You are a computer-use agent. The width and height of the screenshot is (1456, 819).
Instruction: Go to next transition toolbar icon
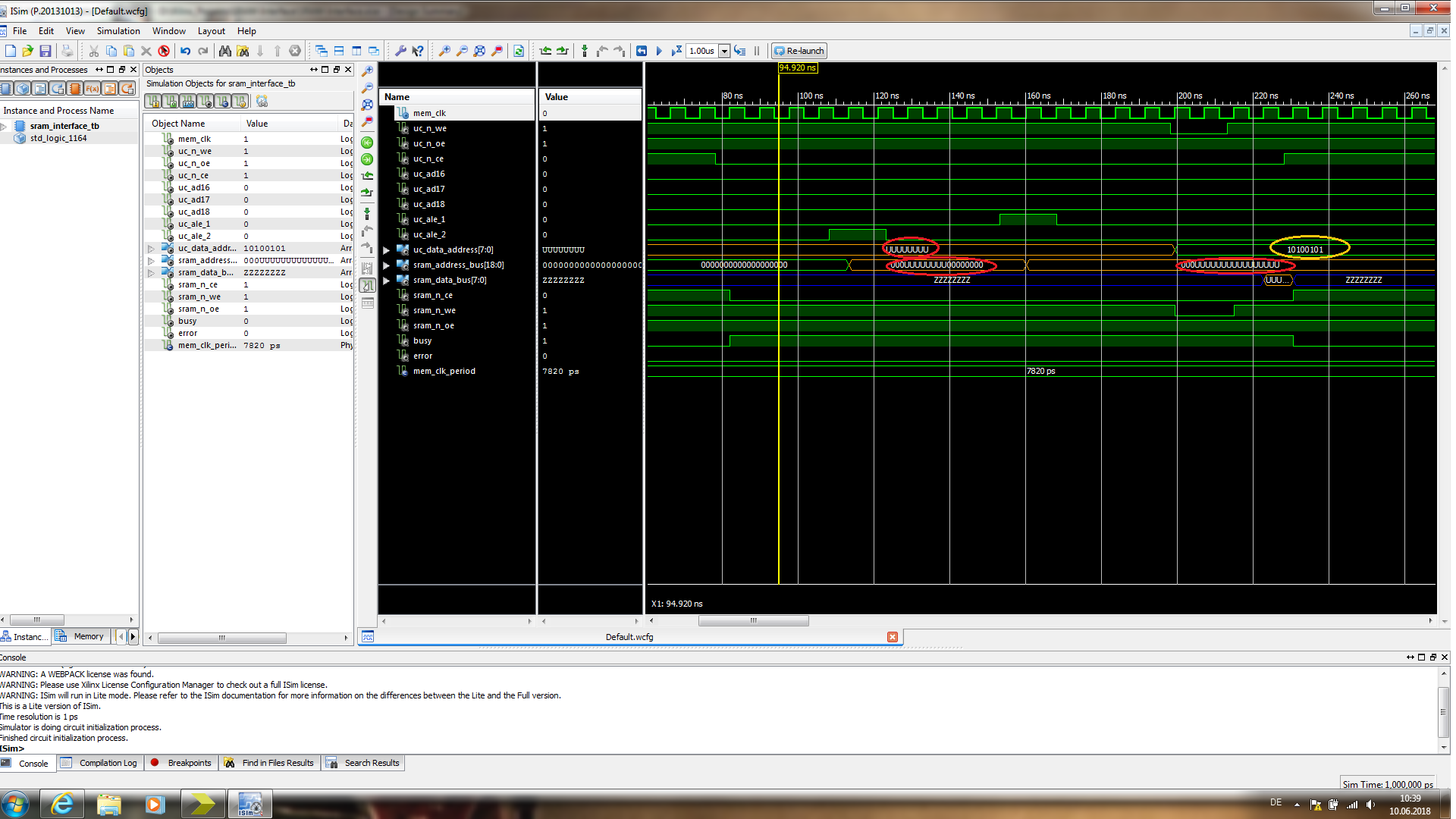pos(563,51)
